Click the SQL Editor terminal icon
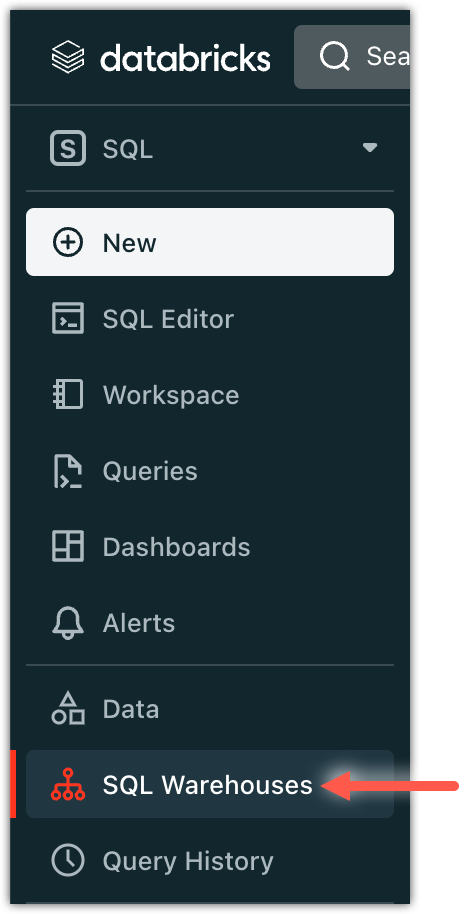 point(68,318)
